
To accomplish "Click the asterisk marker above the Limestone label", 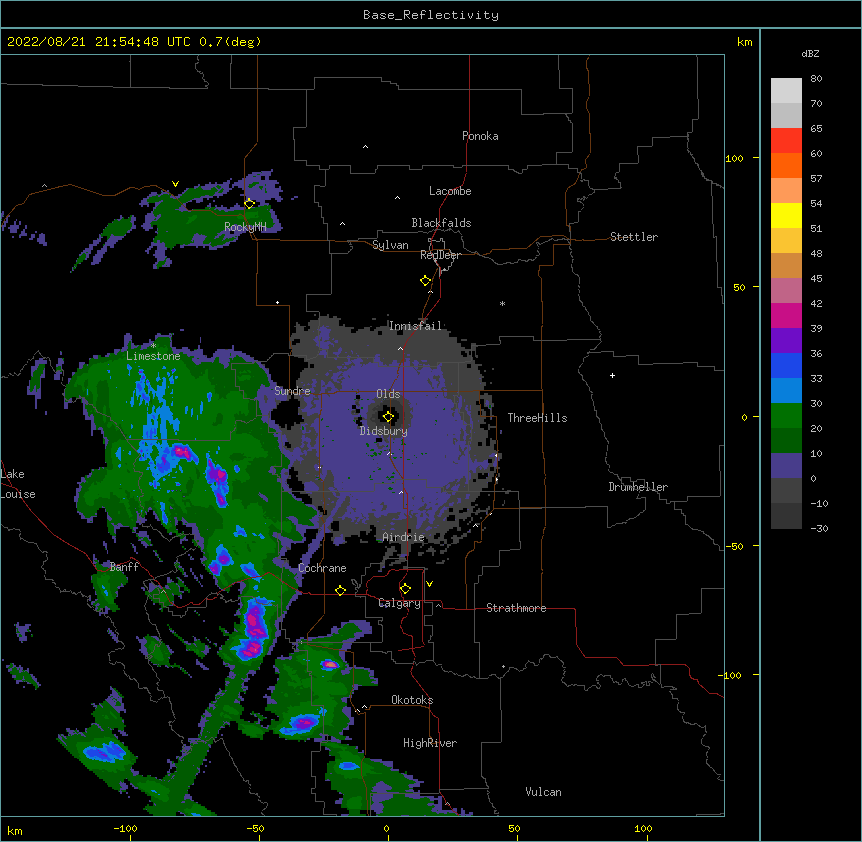I will pos(153,346).
